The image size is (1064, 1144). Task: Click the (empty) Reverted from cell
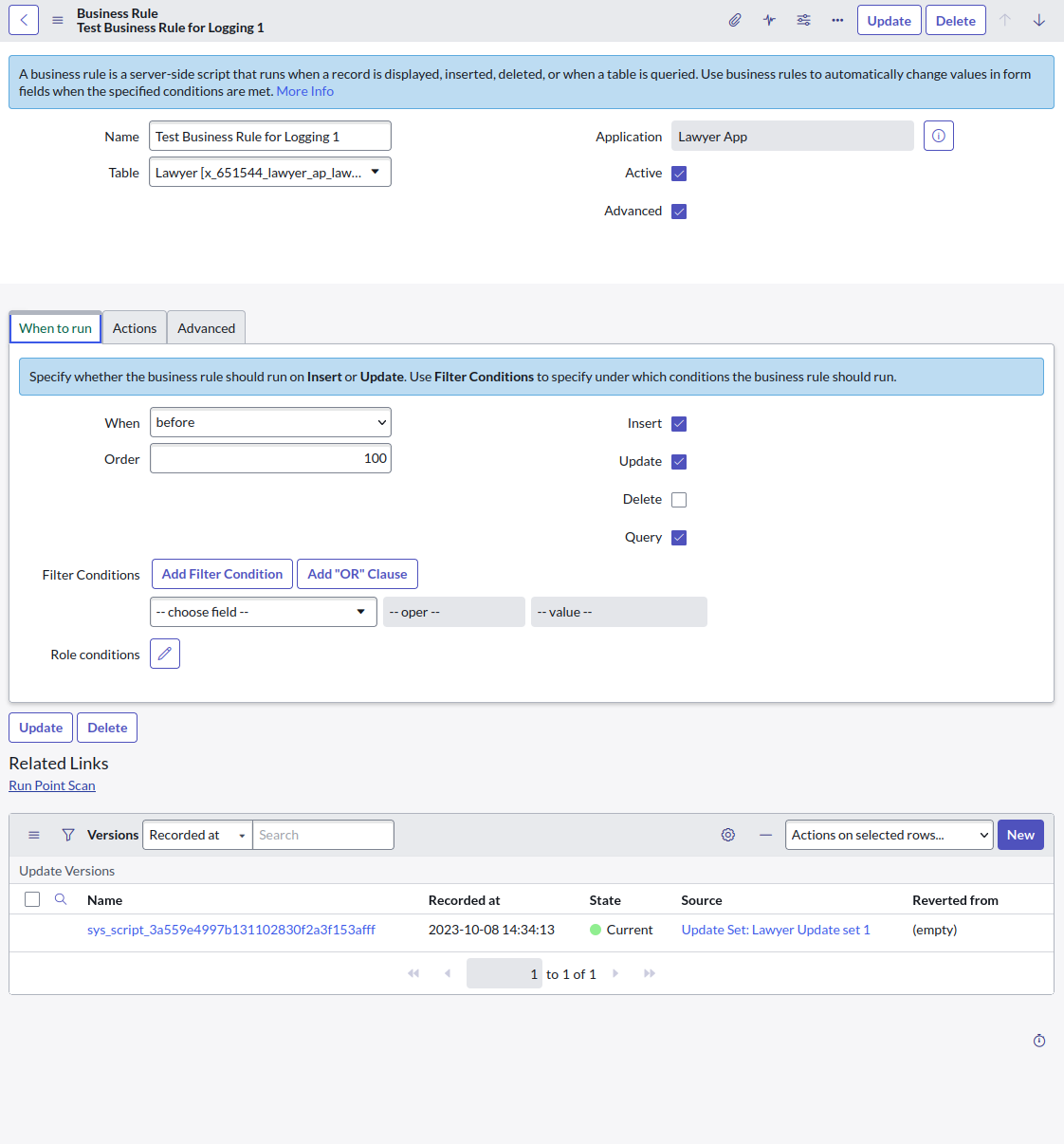point(934,930)
